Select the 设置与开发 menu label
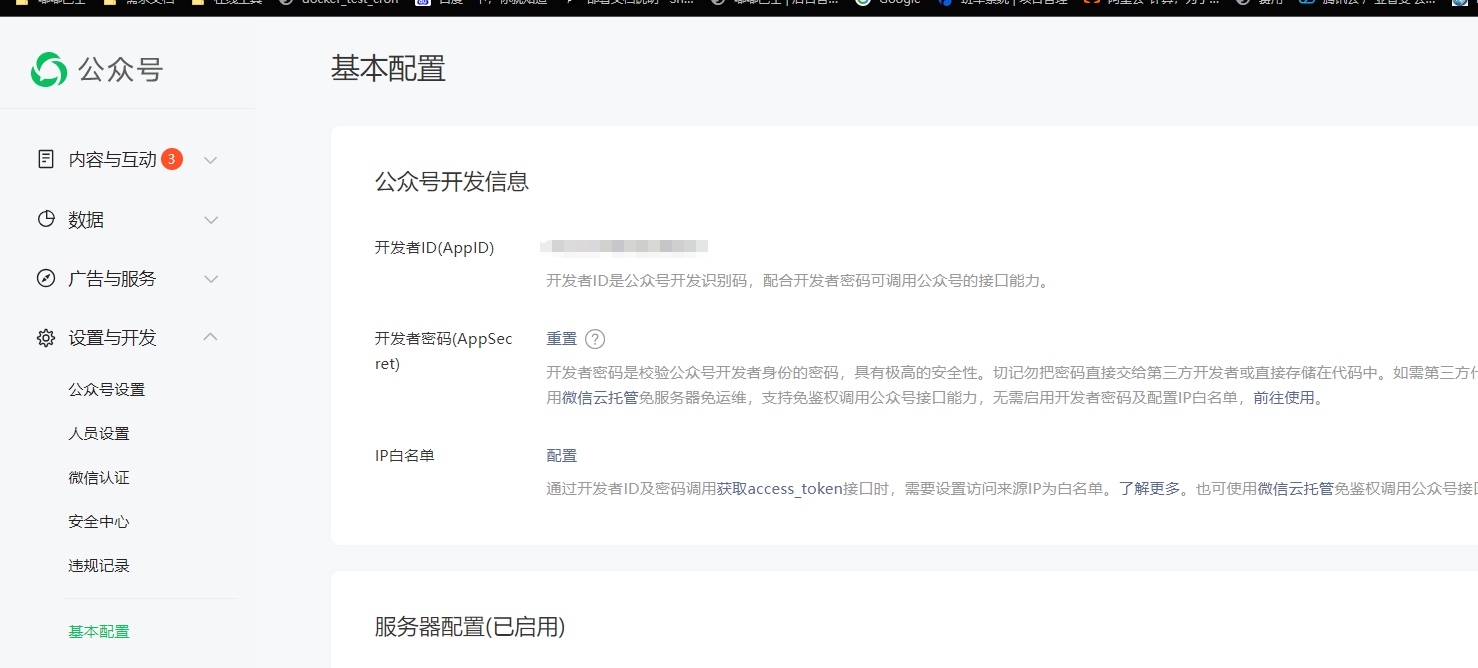1478x668 pixels. (x=112, y=338)
